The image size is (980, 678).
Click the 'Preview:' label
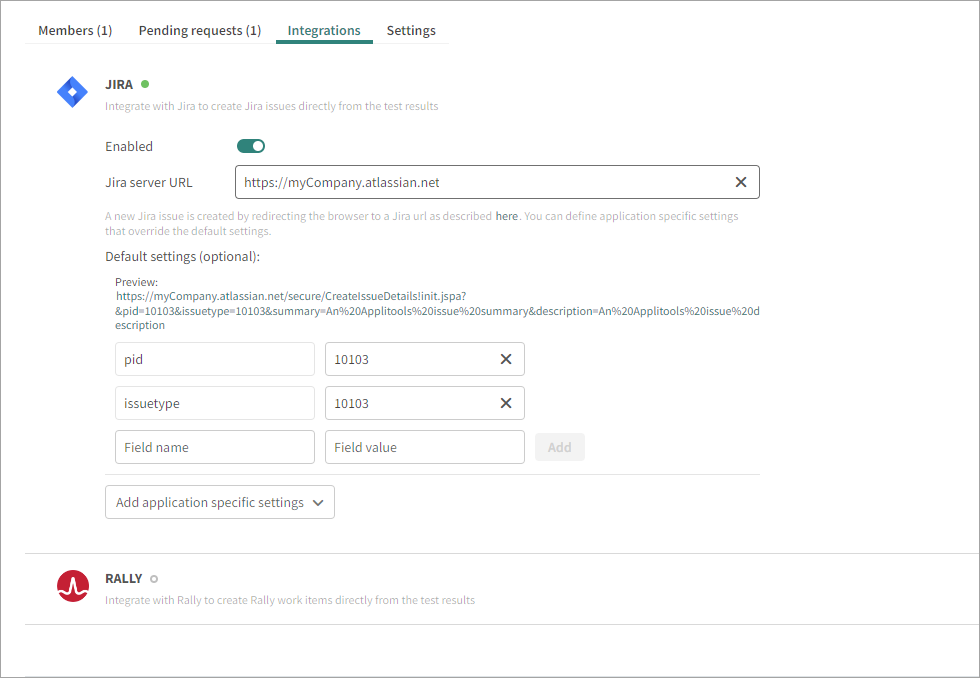[137, 282]
